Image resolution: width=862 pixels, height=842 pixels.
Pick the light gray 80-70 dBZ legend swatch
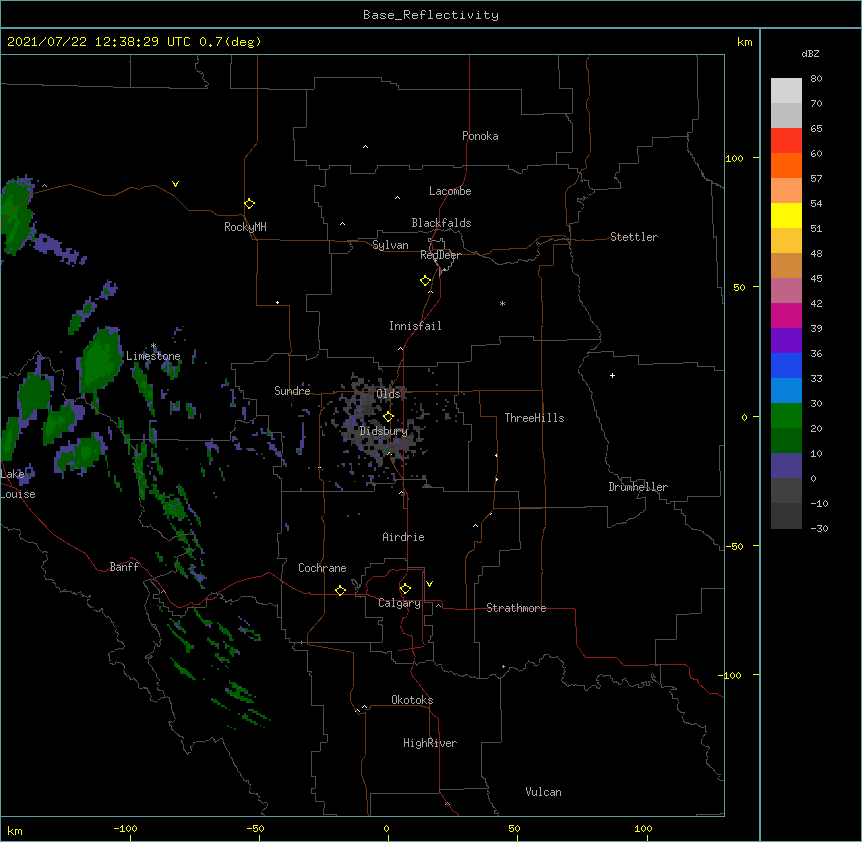click(786, 91)
